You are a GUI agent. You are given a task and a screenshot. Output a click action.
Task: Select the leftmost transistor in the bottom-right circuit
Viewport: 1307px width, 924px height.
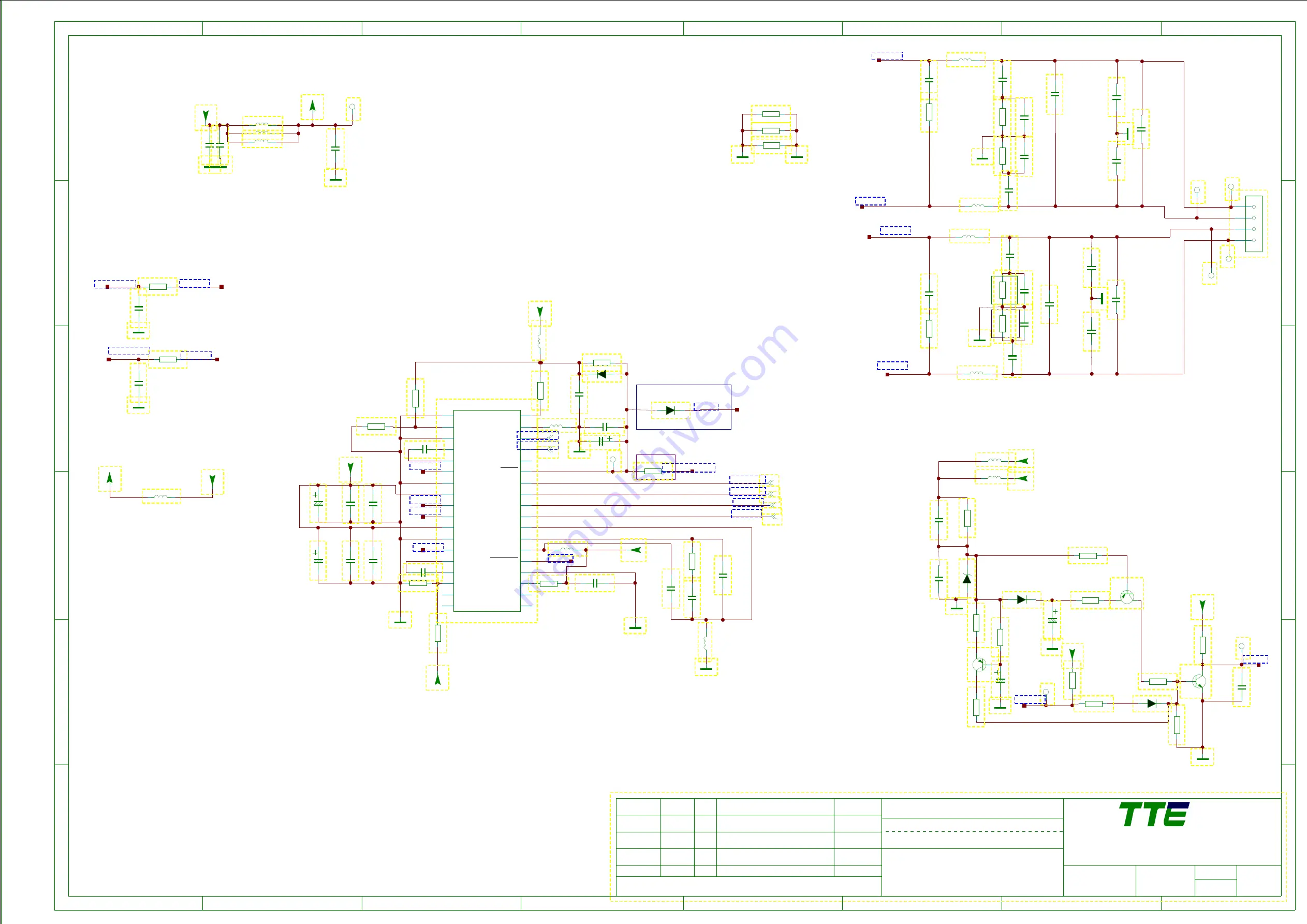(x=978, y=664)
